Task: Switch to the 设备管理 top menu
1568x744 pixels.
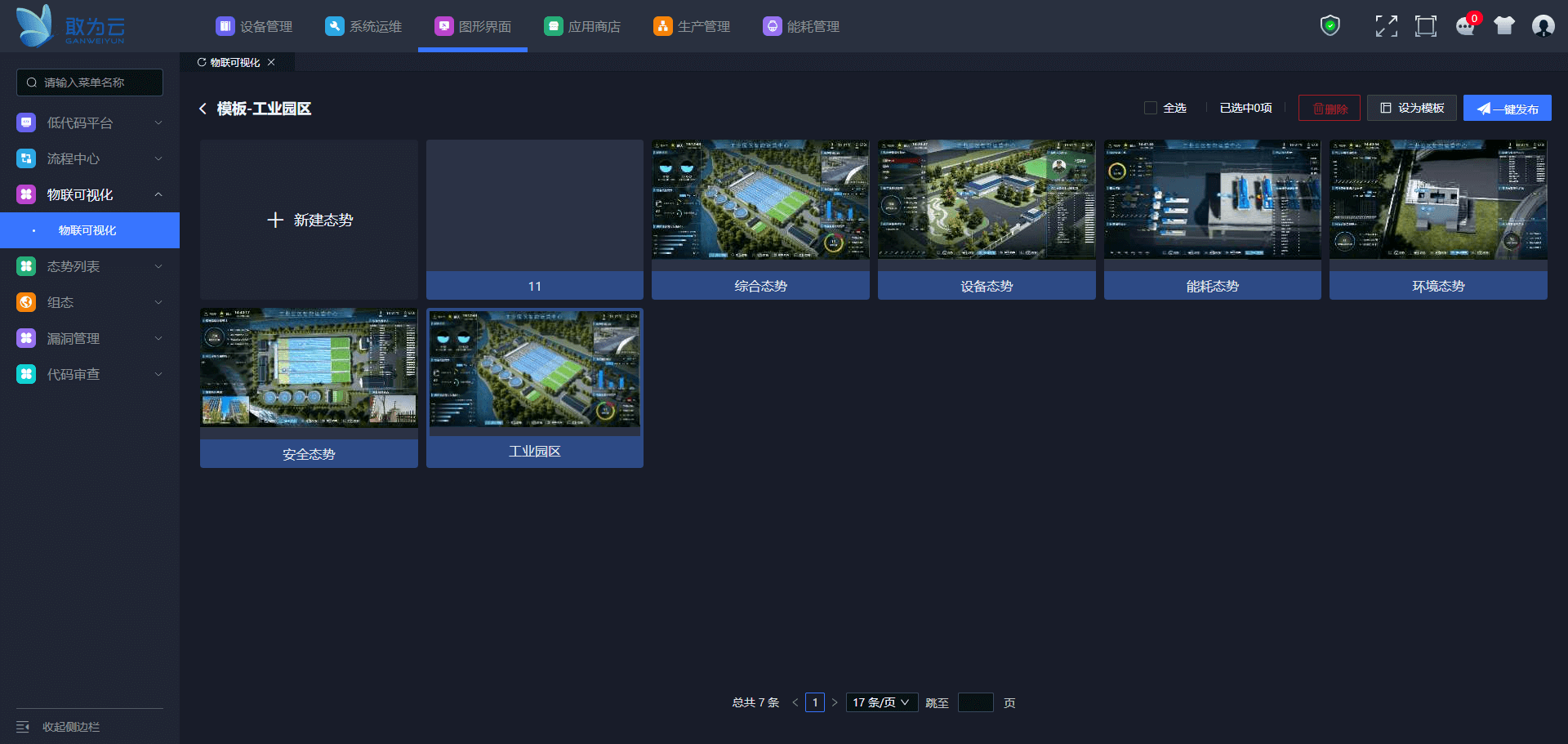Action: (254, 26)
